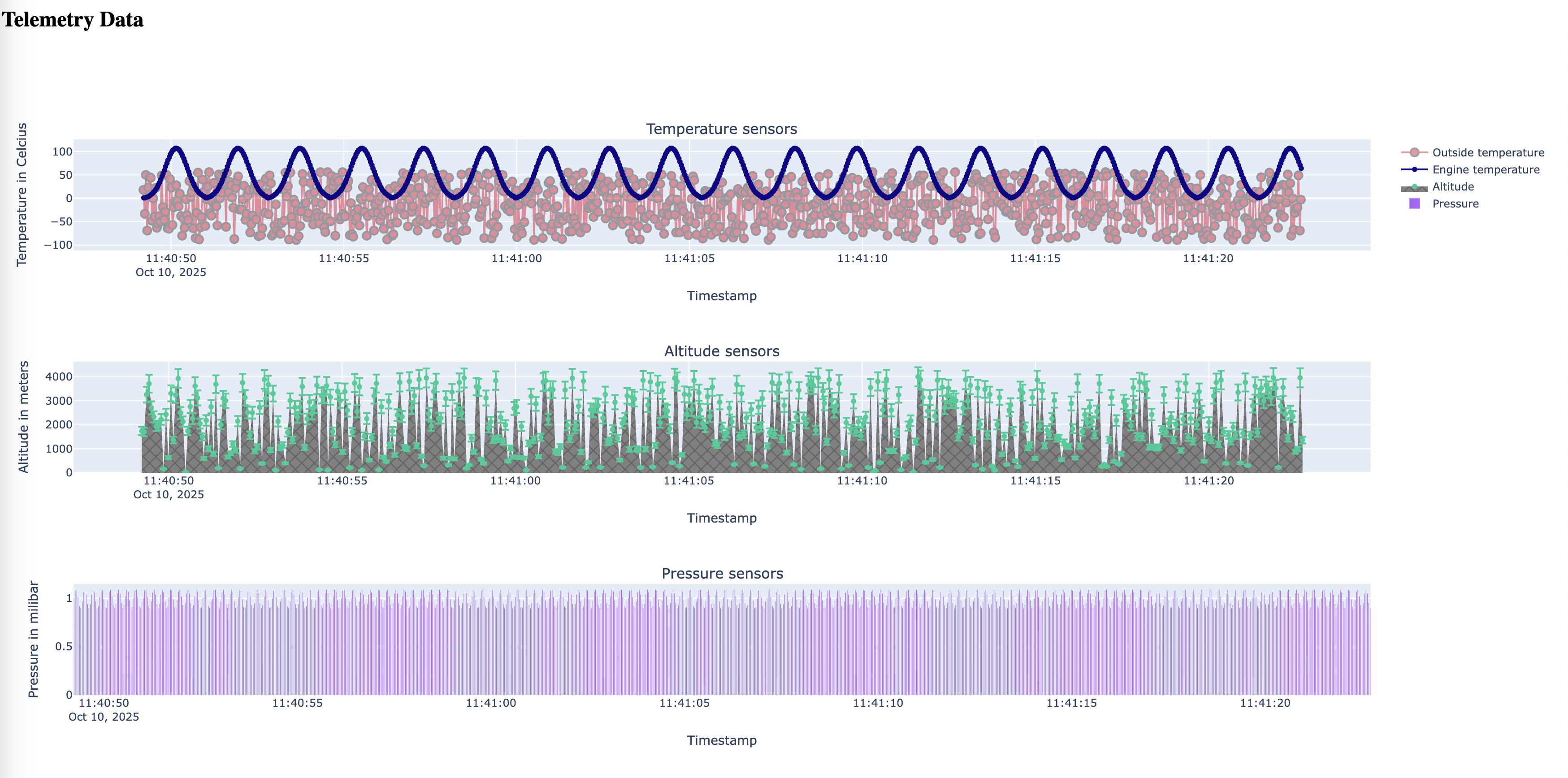This screenshot has height=778, width=1568.
Task: Click the Temperature sensors chart title
Action: pos(721,129)
